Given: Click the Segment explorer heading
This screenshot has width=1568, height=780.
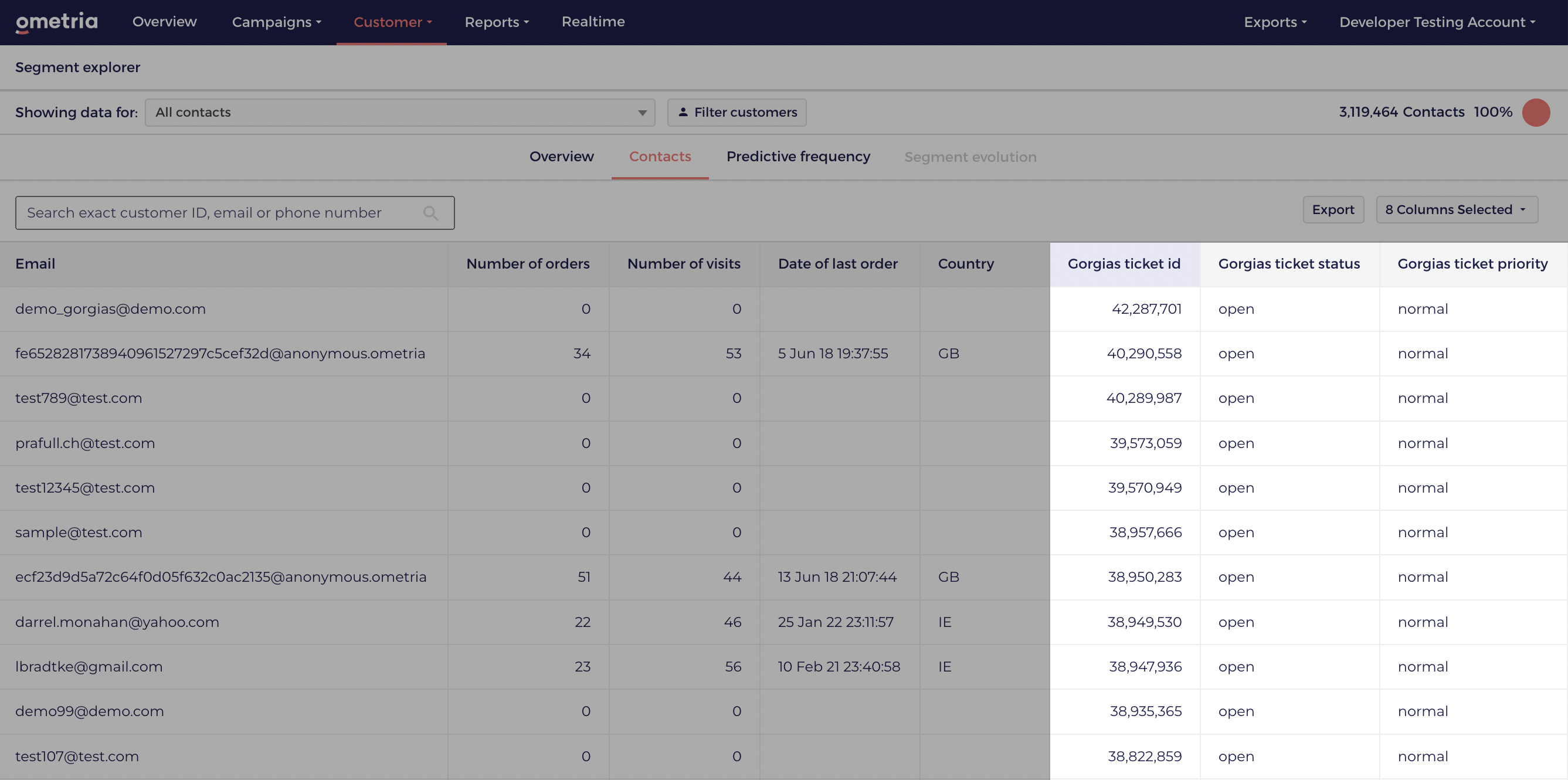Looking at the screenshot, I should point(78,67).
